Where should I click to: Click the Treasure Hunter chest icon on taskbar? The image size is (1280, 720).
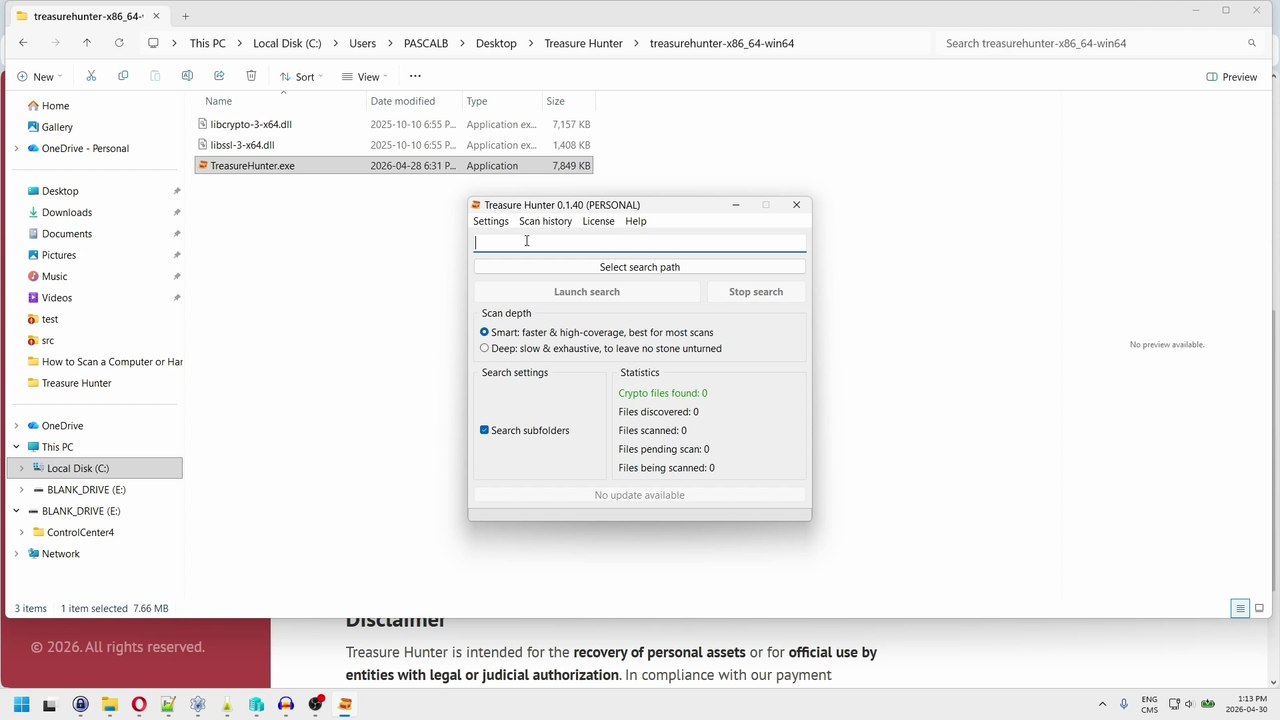click(345, 704)
